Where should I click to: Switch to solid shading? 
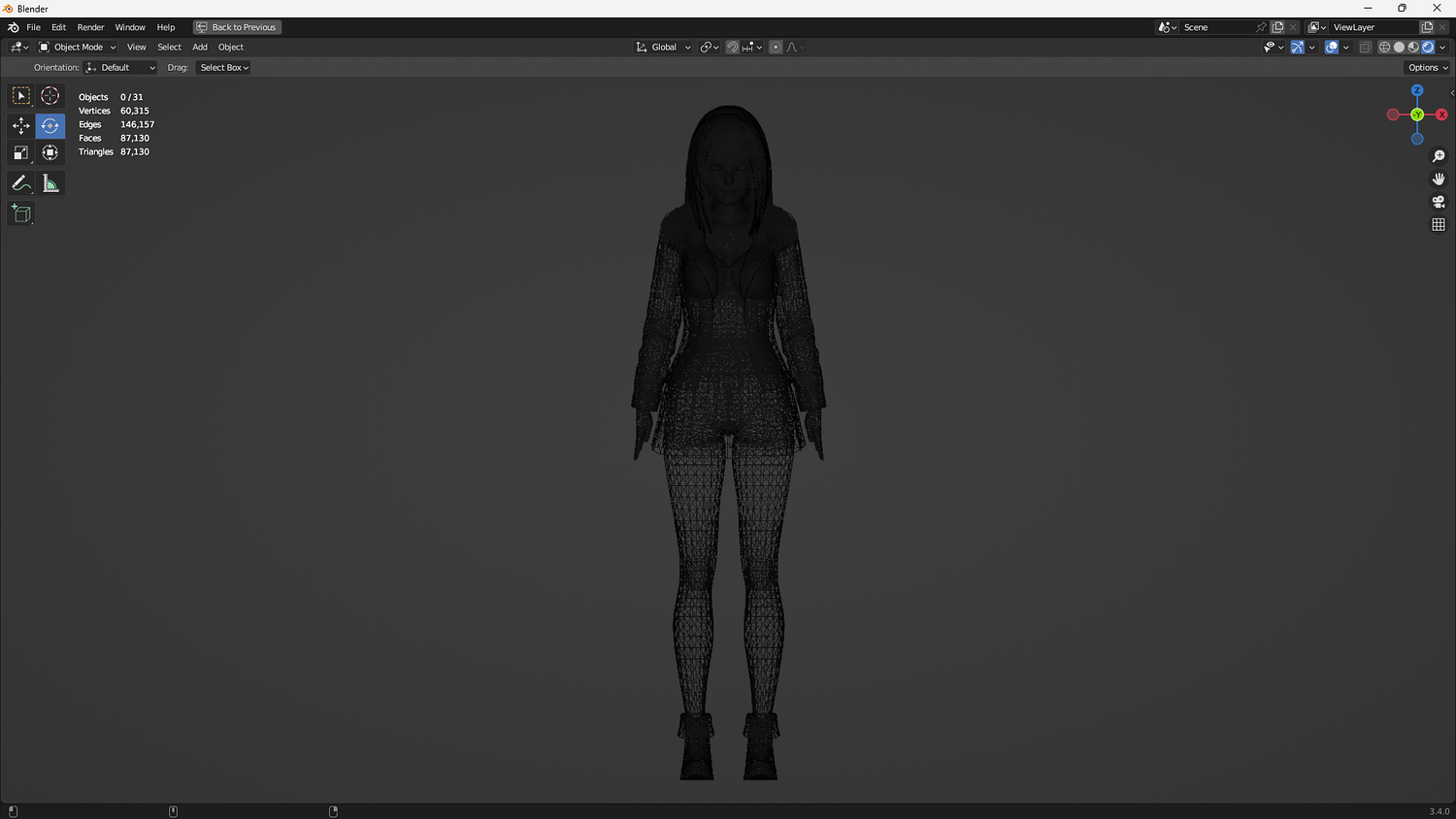[x=1399, y=47]
